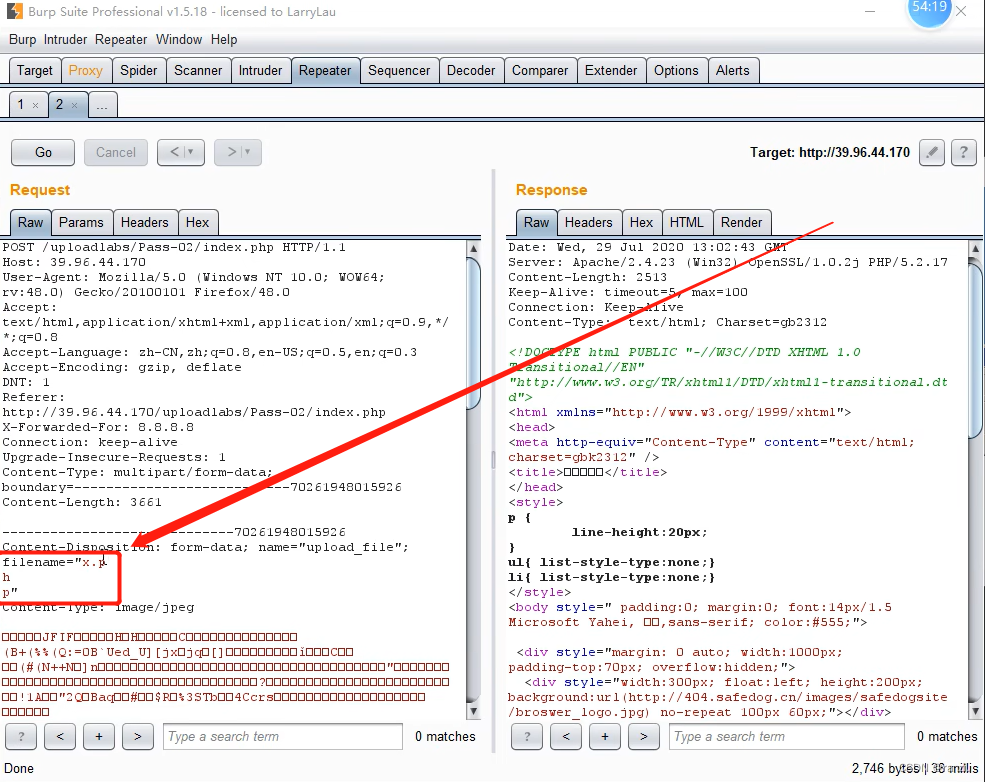985x782 pixels.
Task: Go to previous match in request search
Action: 60,736
